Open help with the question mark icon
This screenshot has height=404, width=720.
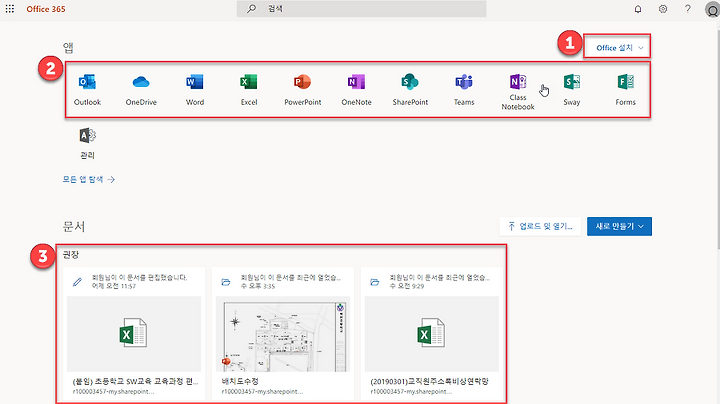point(687,9)
